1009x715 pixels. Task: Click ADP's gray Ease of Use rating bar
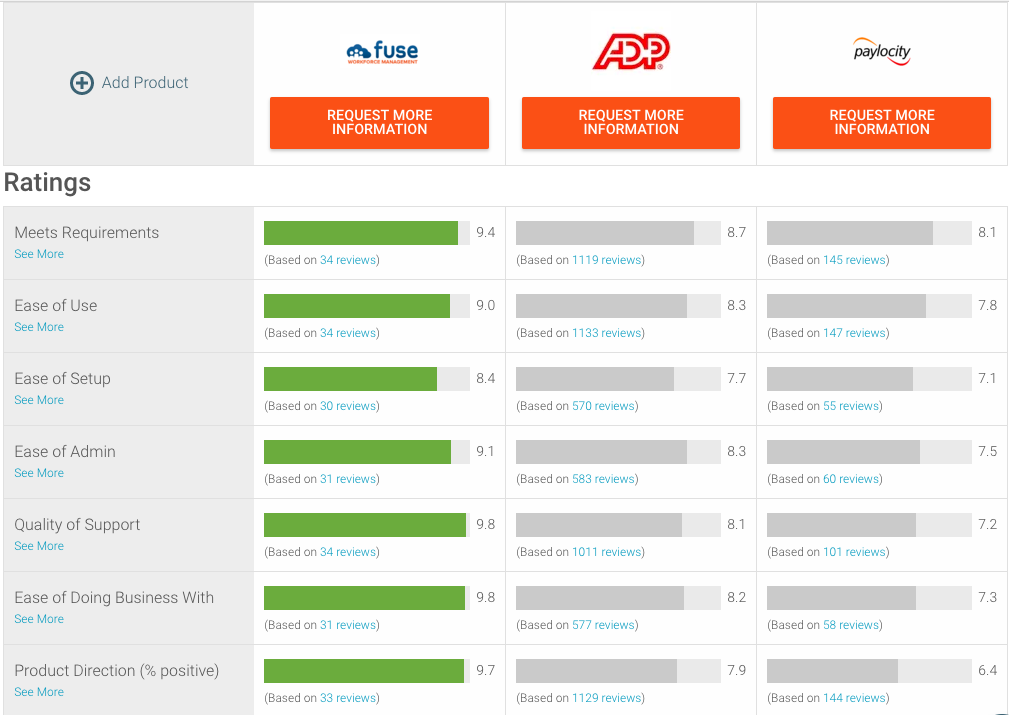tap(601, 306)
